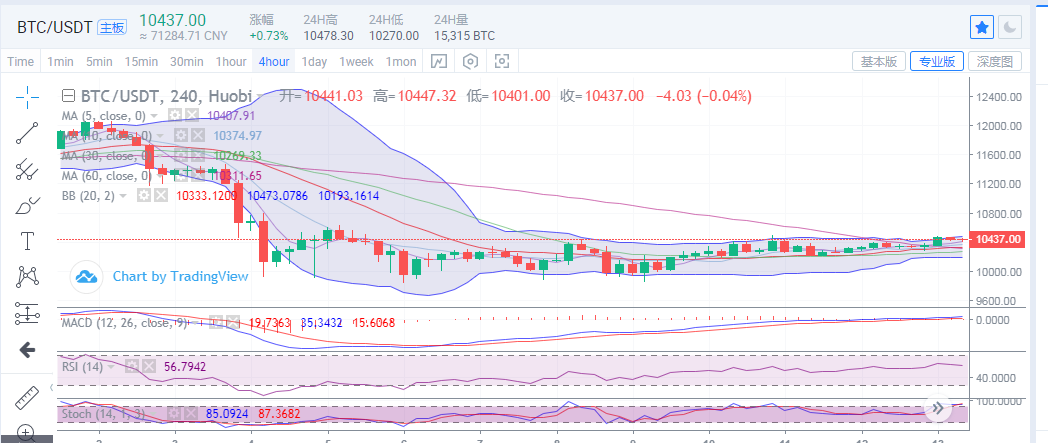Open the pattern drawing tools

pyautogui.click(x=27, y=276)
